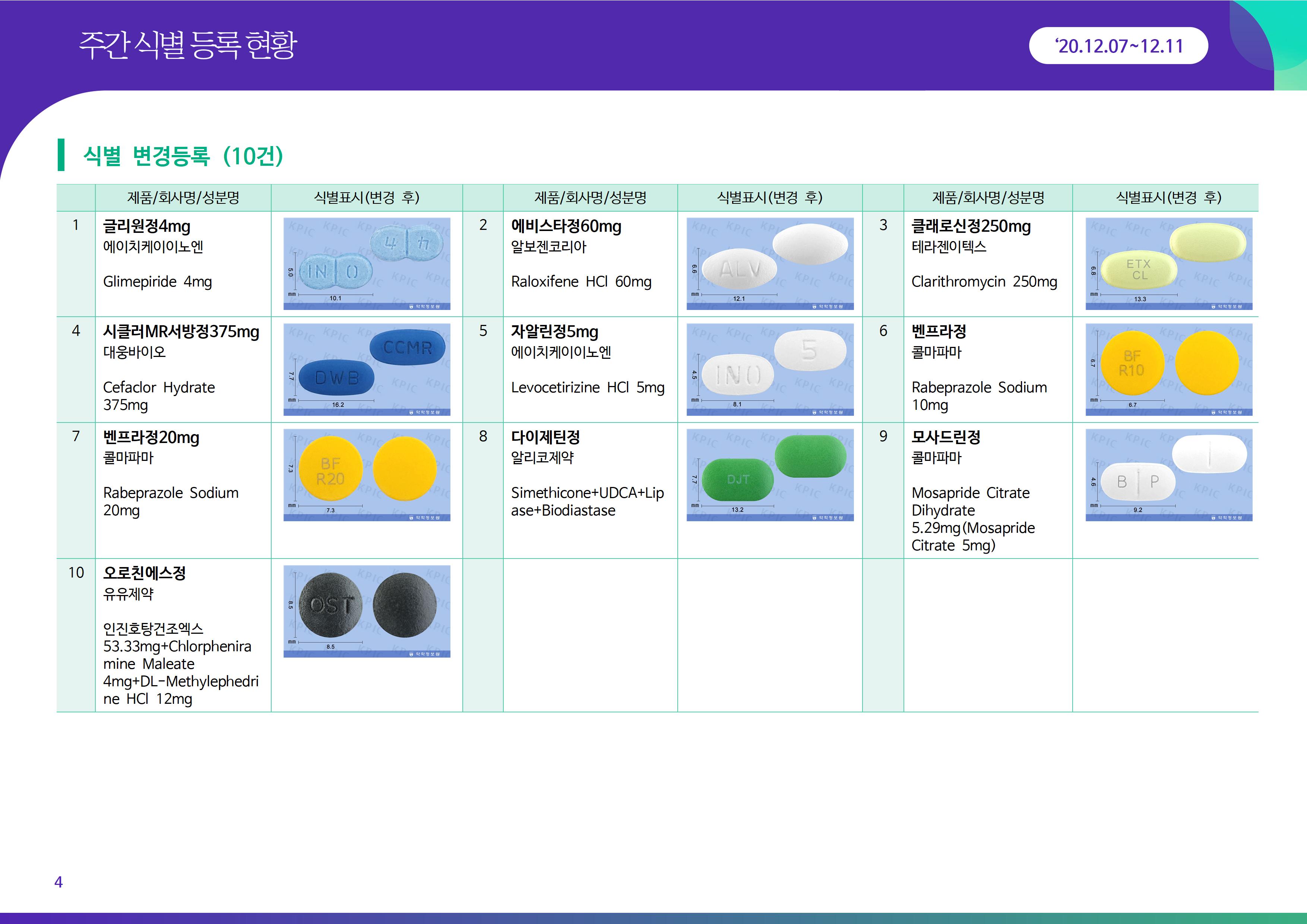This screenshot has height=924, width=1307.
Task: Click the 시클러MR서방정375mg product name
Action: [x=181, y=331]
